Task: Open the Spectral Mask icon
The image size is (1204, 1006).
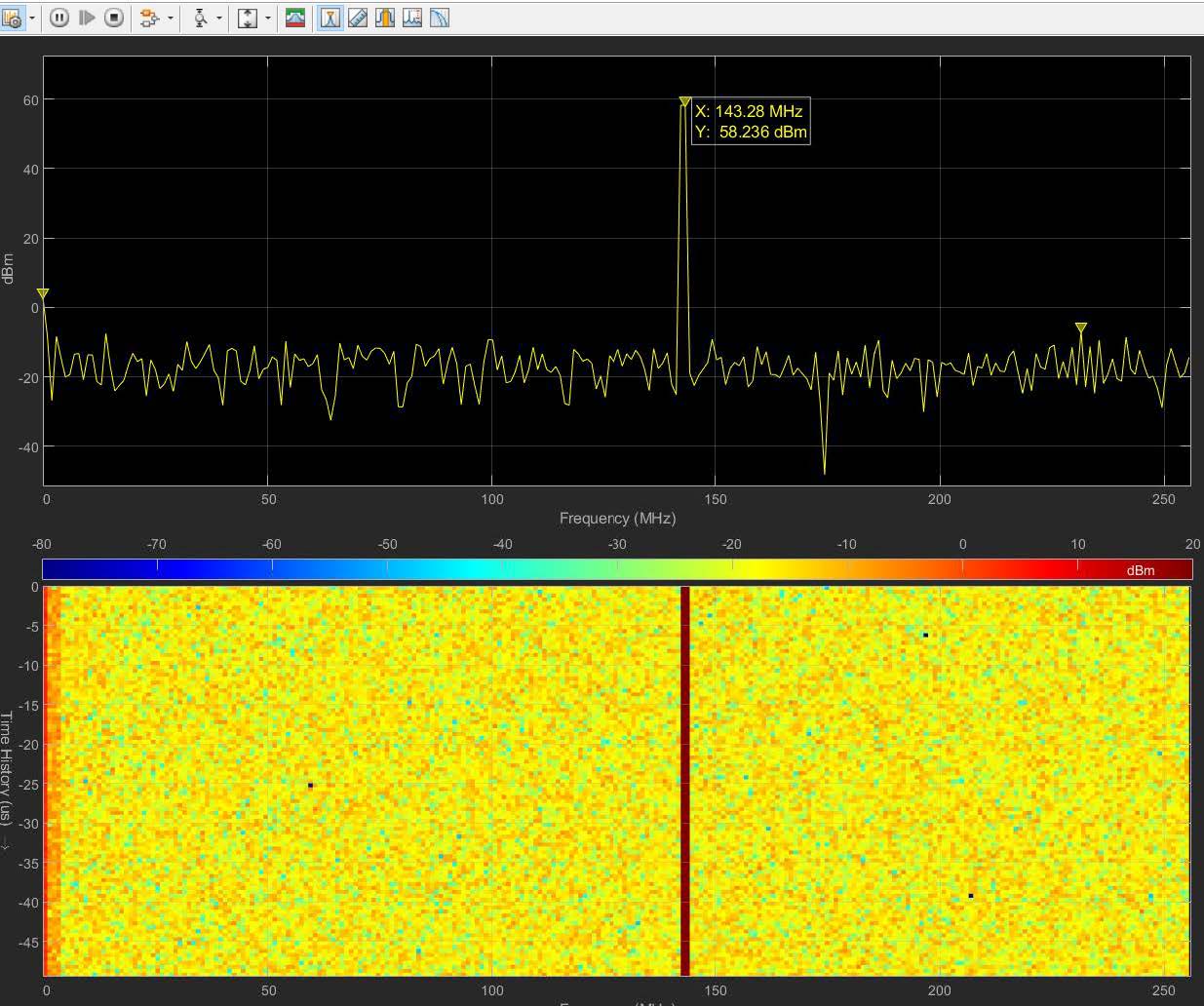Action: pyautogui.click(x=295, y=18)
